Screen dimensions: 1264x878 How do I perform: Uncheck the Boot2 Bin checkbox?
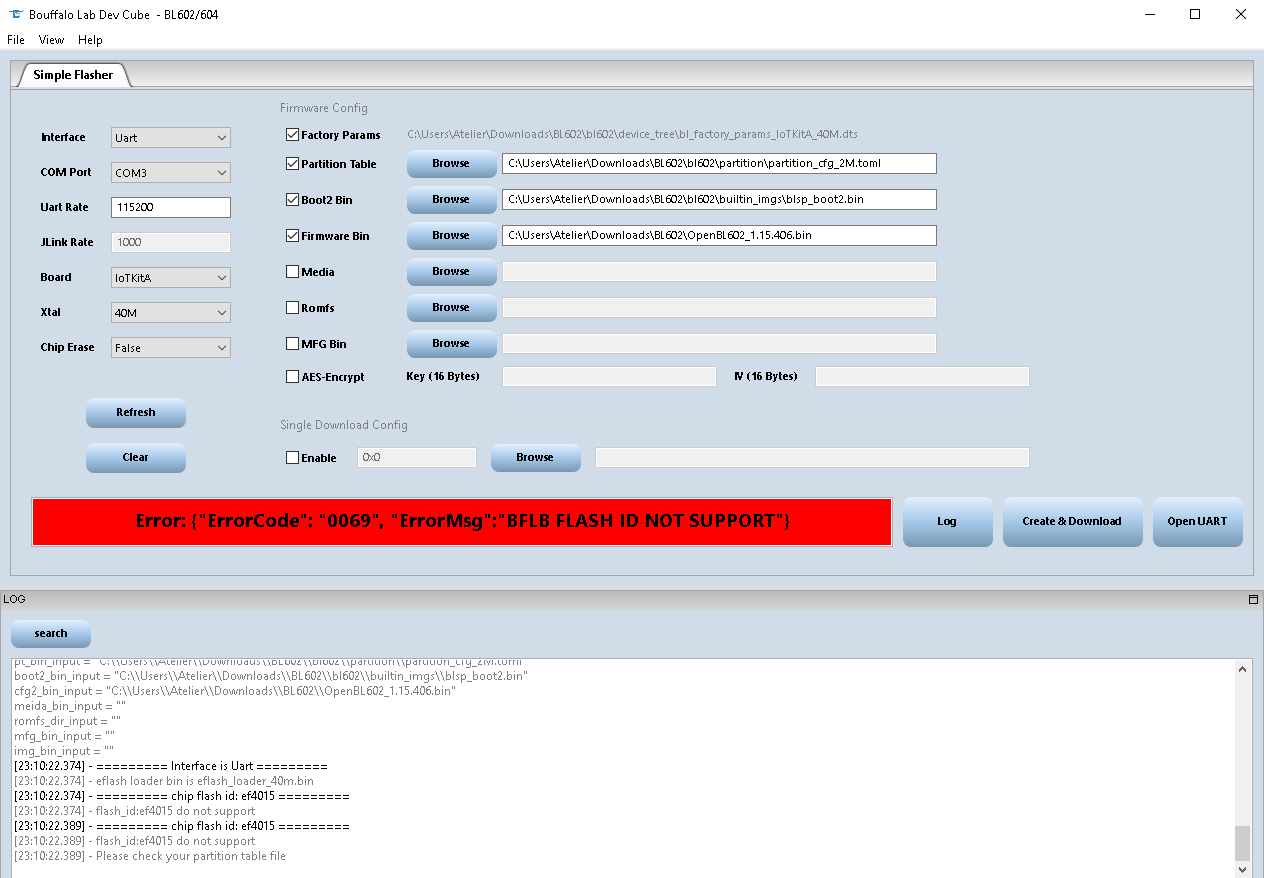tap(292, 200)
